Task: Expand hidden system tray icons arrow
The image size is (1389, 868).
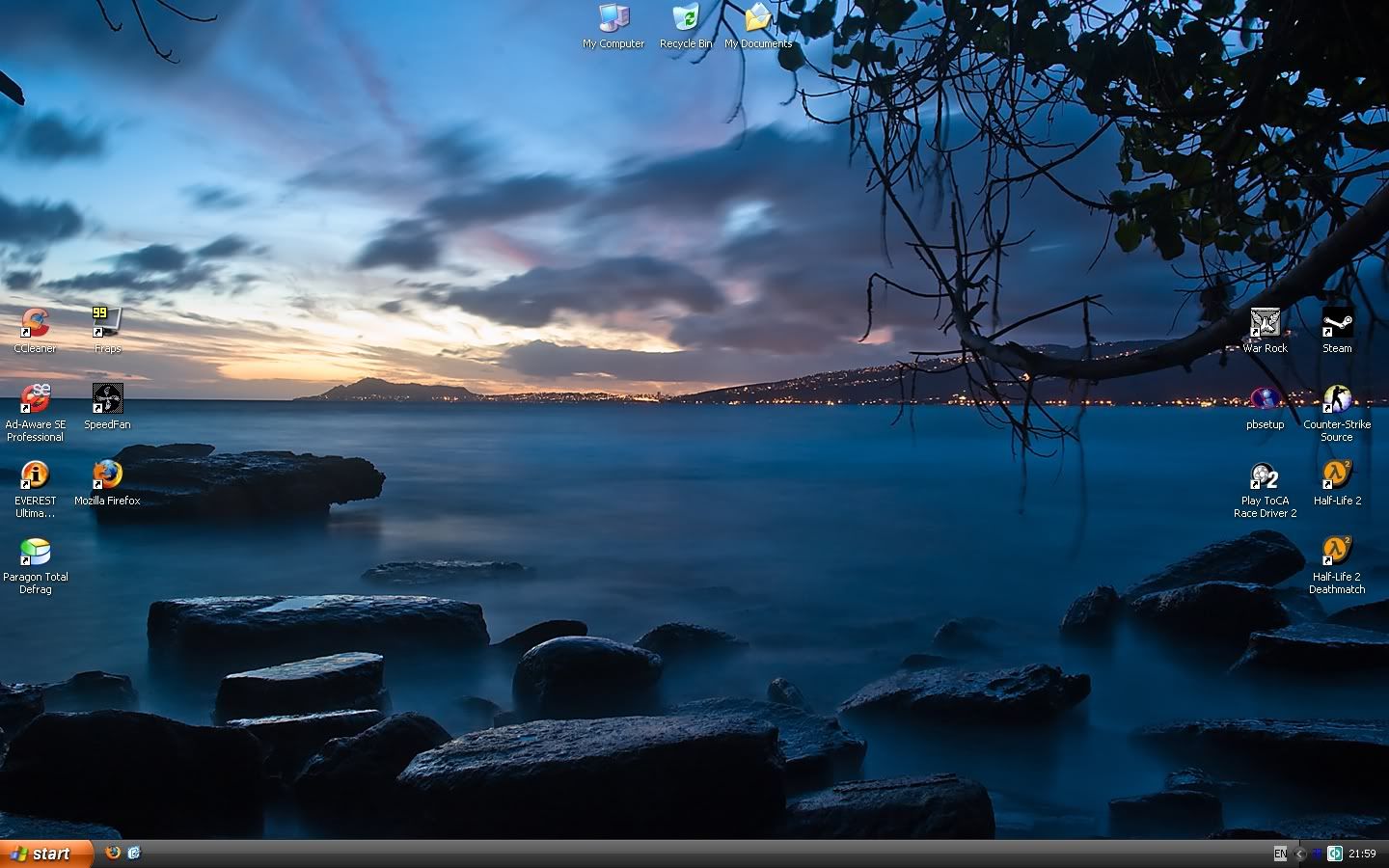Action: (1299, 854)
